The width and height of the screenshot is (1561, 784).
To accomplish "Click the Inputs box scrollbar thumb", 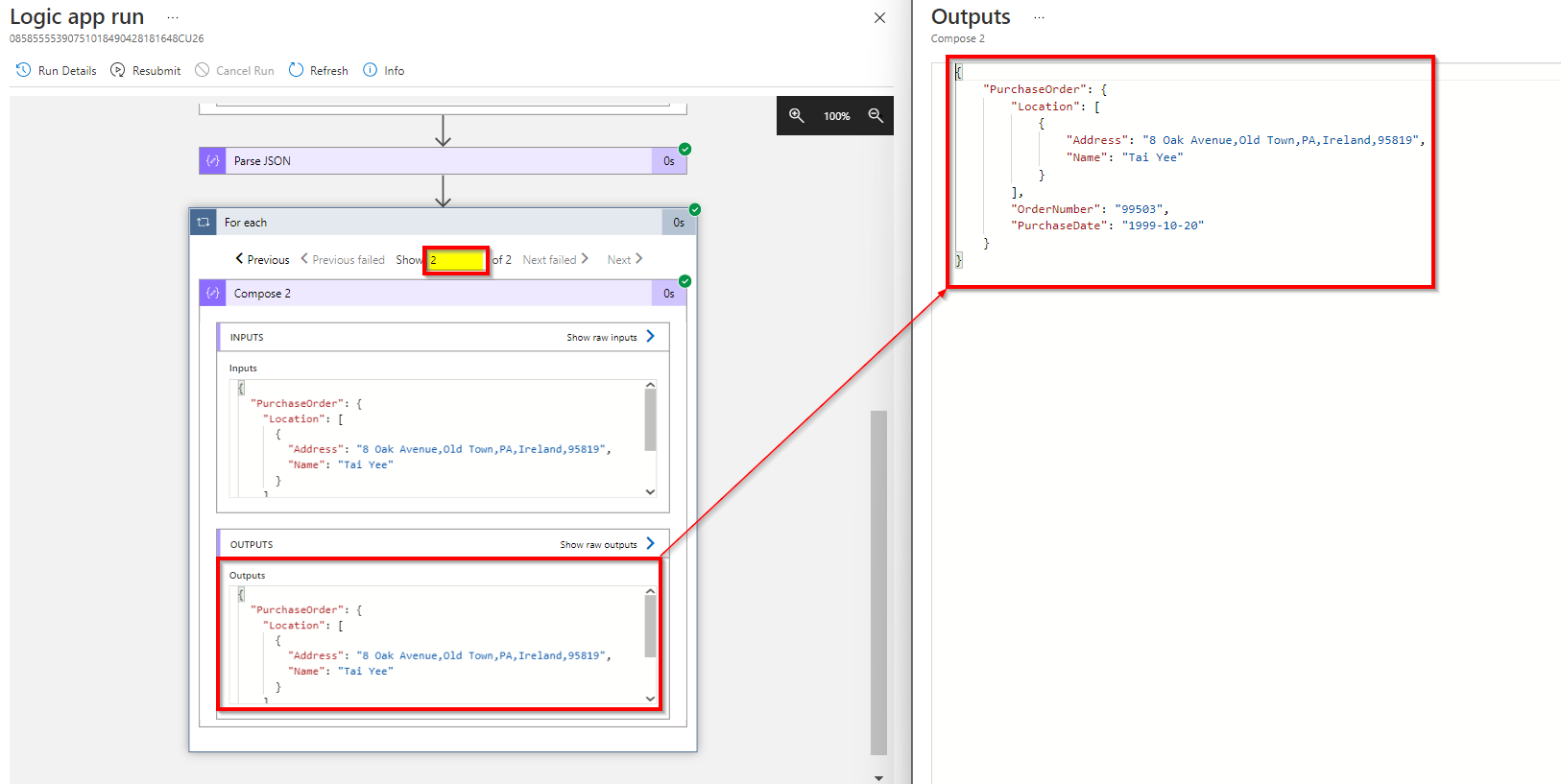I will (x=650, y=419).
